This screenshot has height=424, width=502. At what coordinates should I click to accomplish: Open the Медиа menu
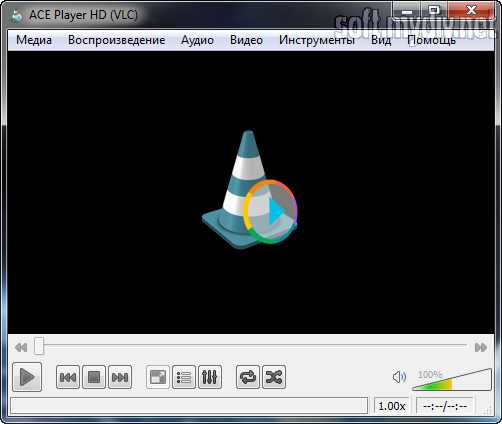[34, 40]
